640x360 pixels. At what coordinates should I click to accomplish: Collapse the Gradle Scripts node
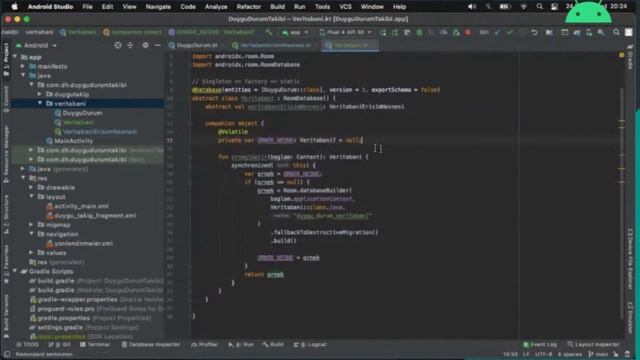15,271
